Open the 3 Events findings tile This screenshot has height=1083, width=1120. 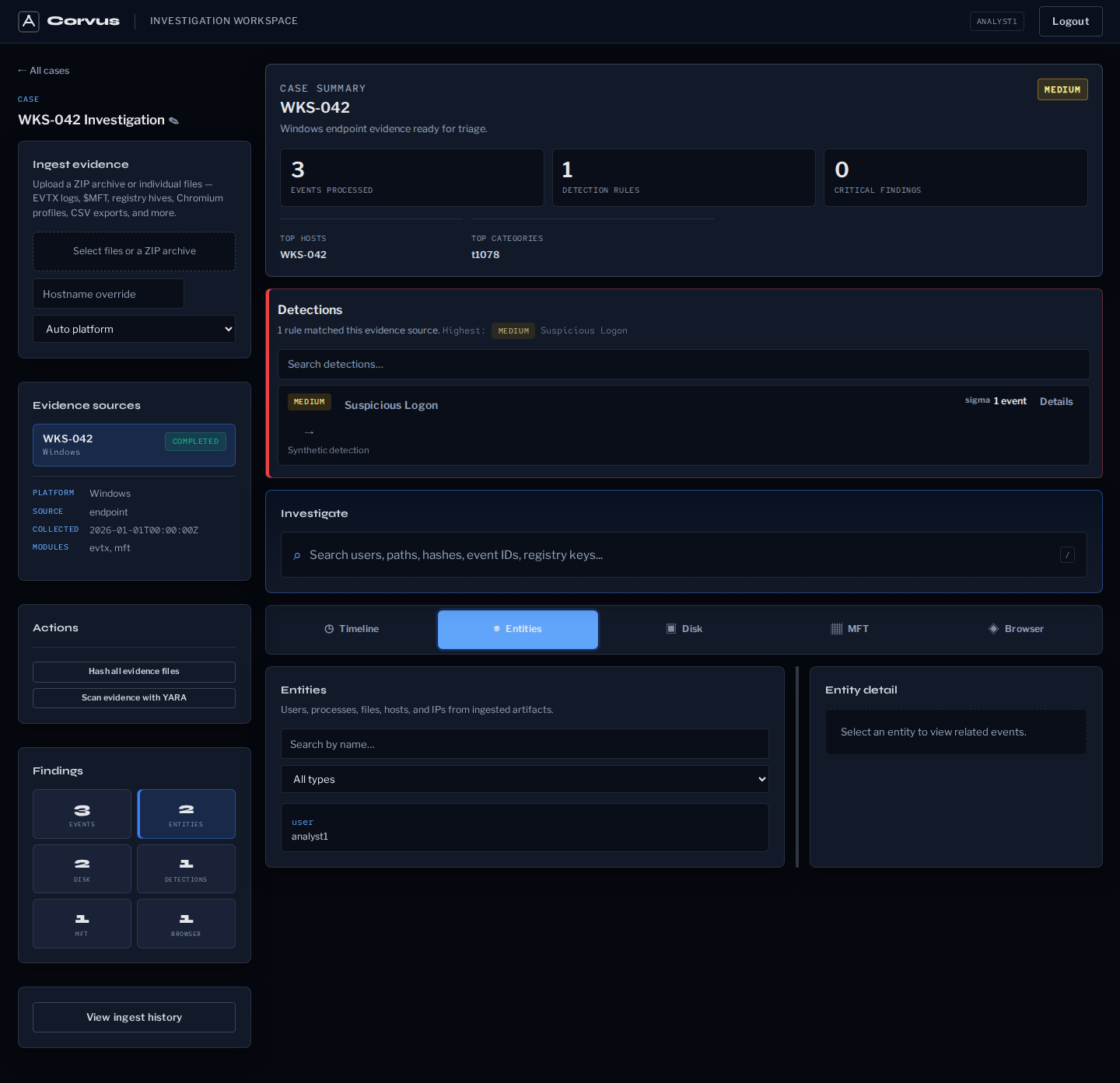(82, 814)
